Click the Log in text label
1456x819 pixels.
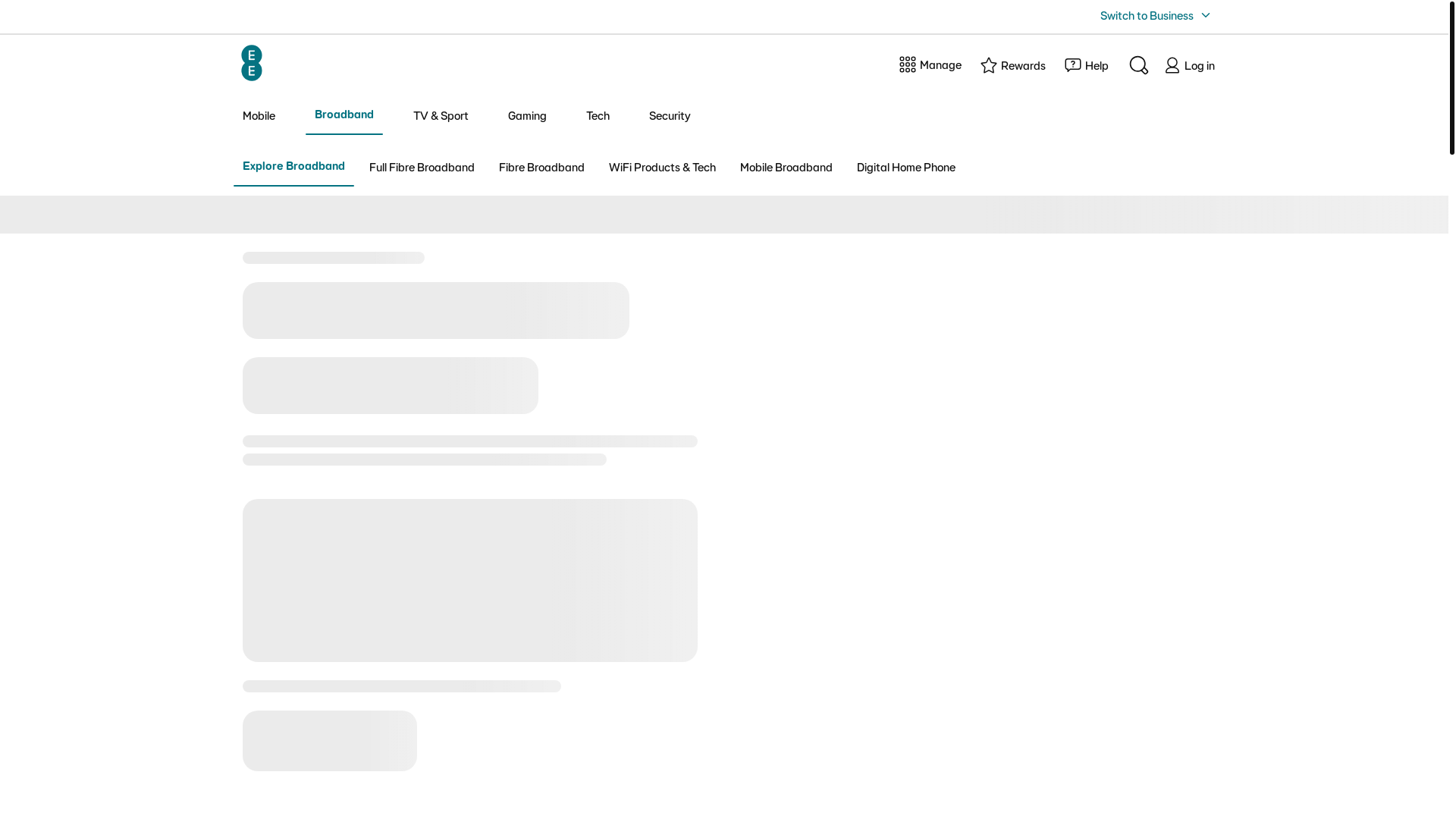point(1200,66)
